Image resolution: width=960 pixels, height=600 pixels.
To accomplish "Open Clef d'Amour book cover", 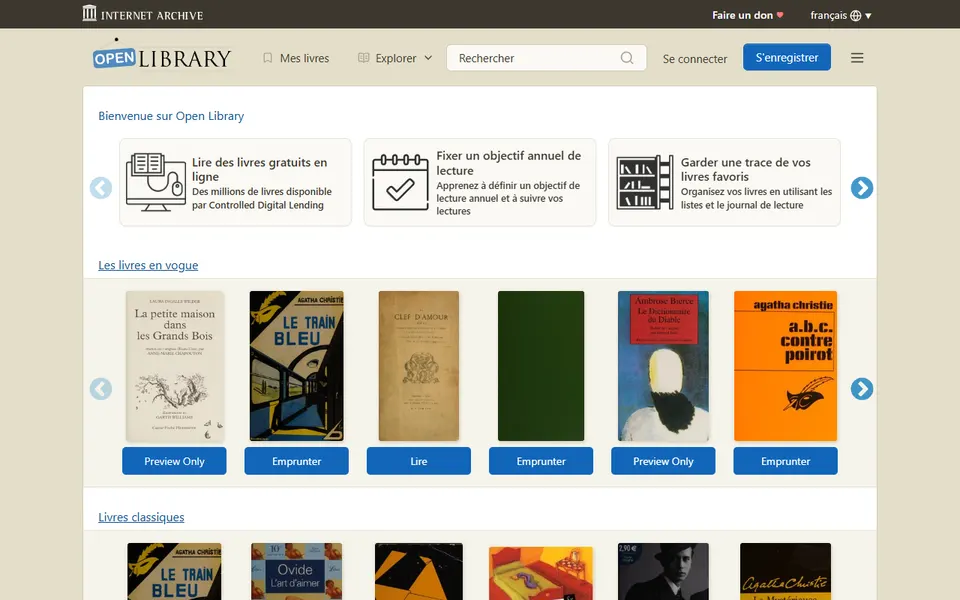I will [419, 366].
